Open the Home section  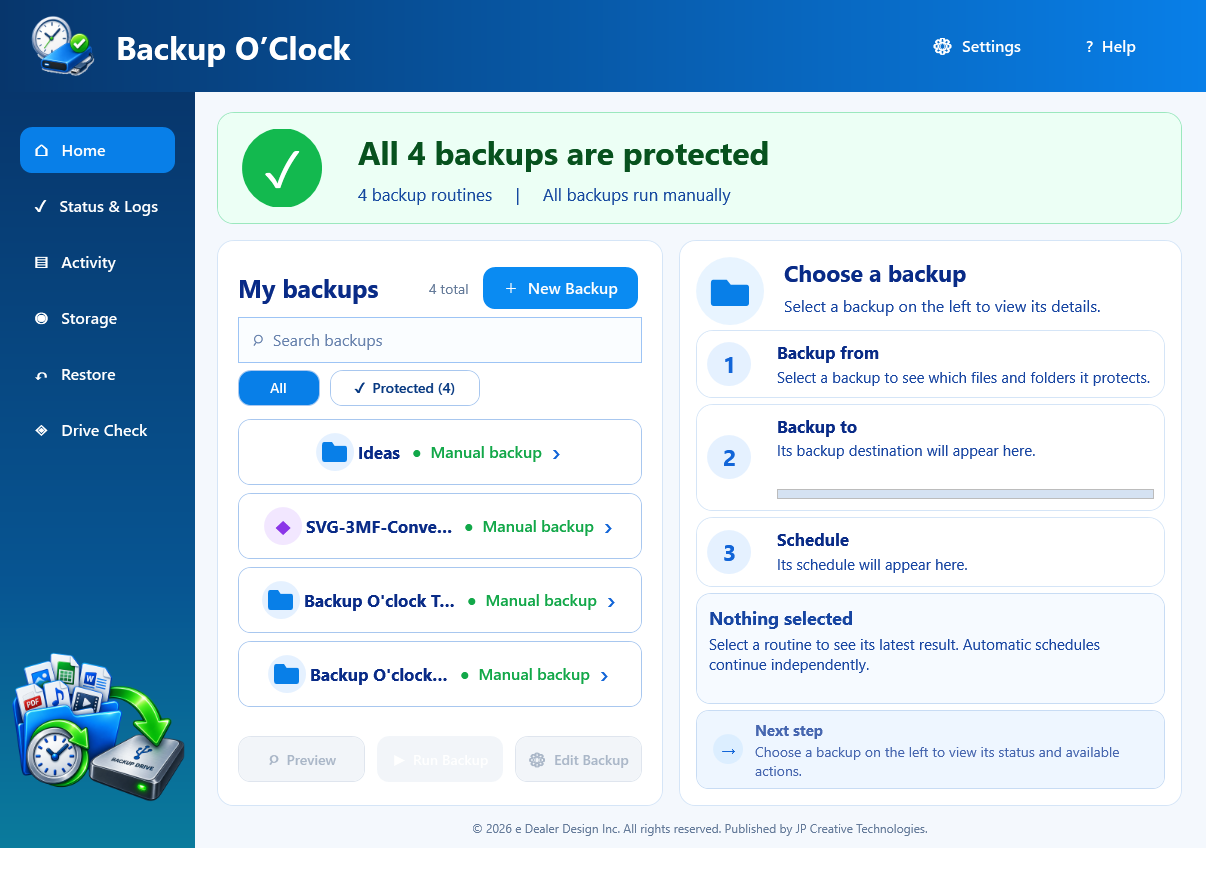97,150
